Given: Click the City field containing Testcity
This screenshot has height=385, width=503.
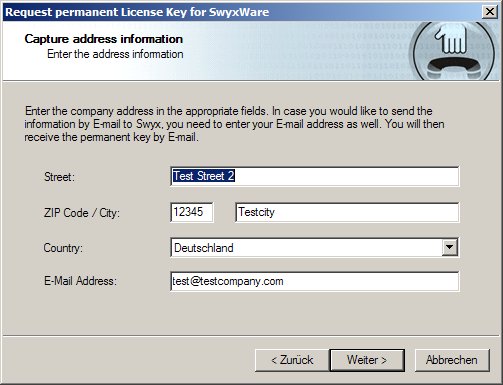Looking at the screenshot, I should click(x=347, y=212).
